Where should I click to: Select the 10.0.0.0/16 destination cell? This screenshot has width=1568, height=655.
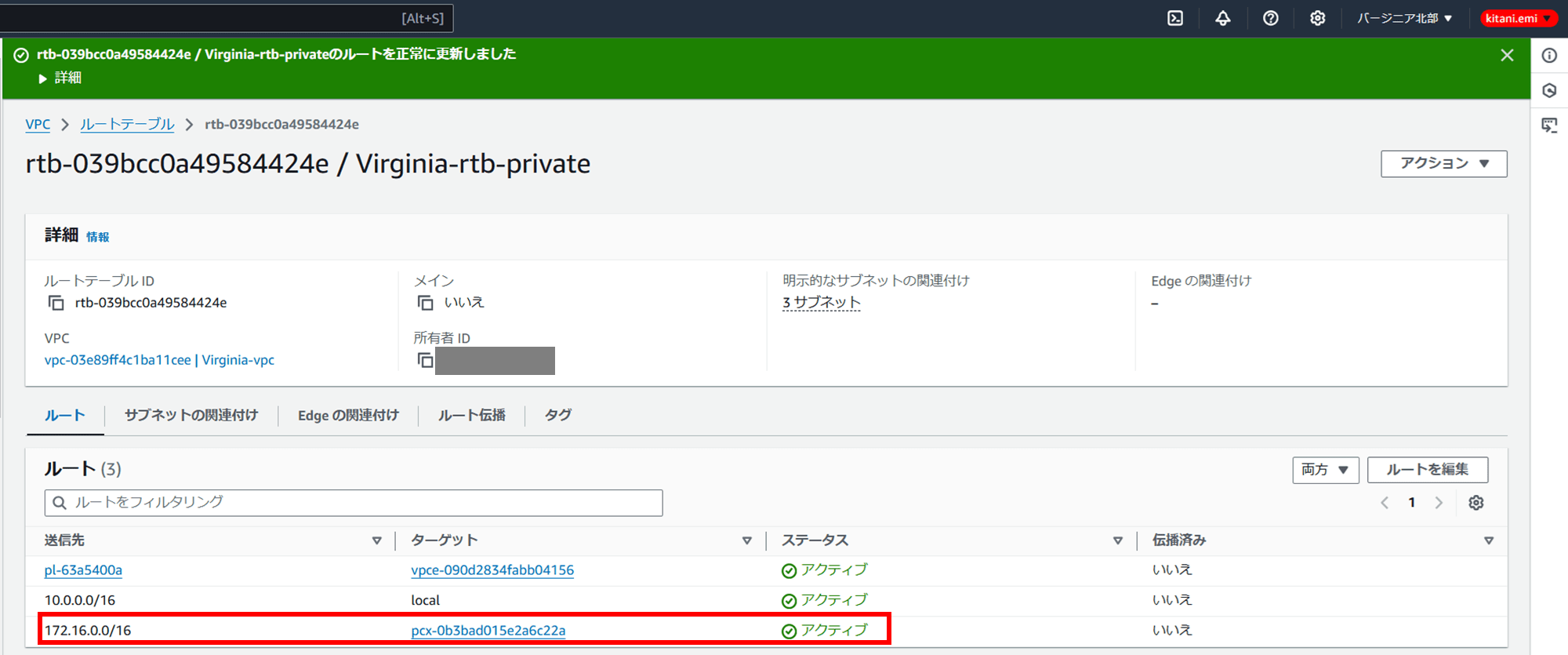point(80,601)
